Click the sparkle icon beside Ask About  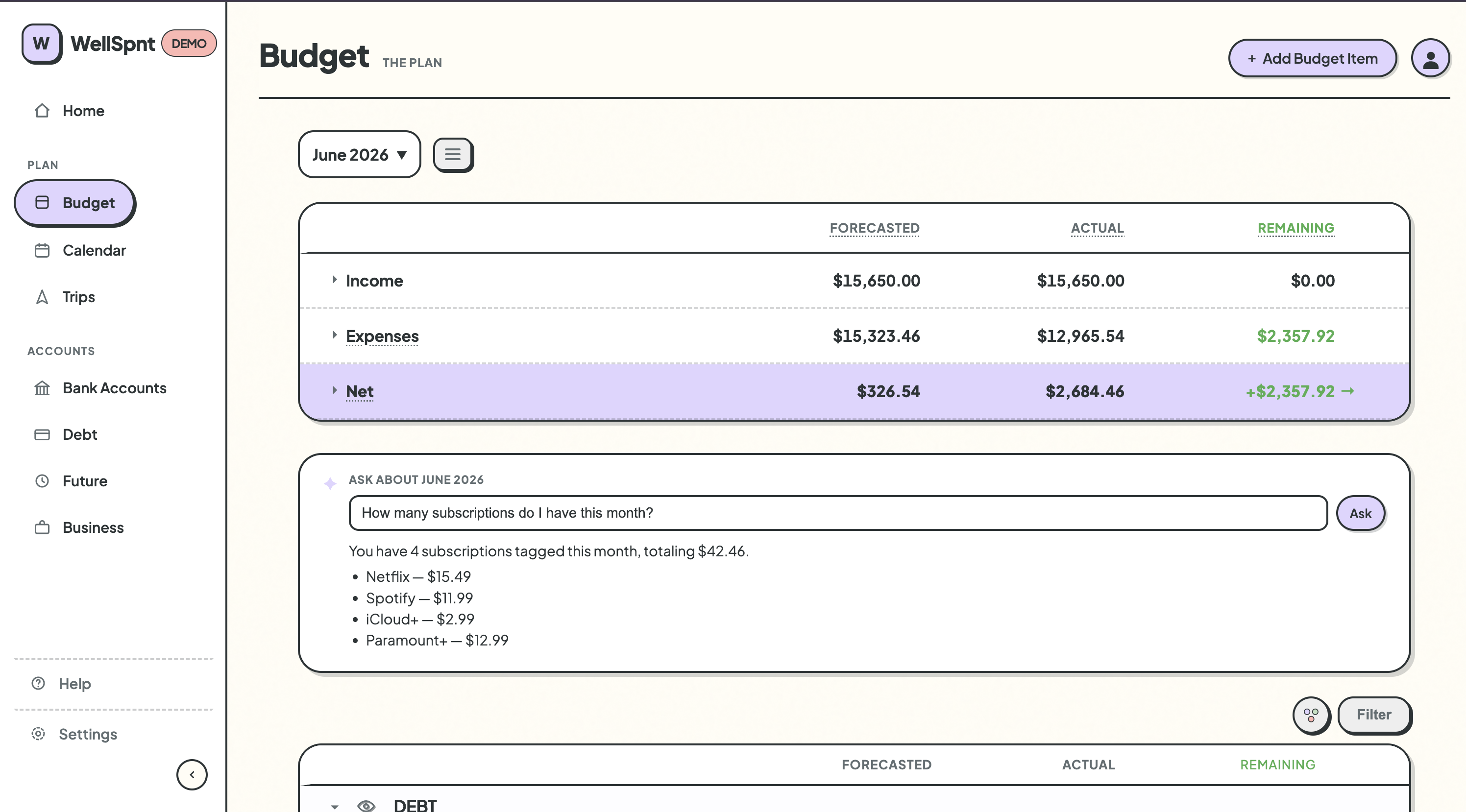[330, 483]
